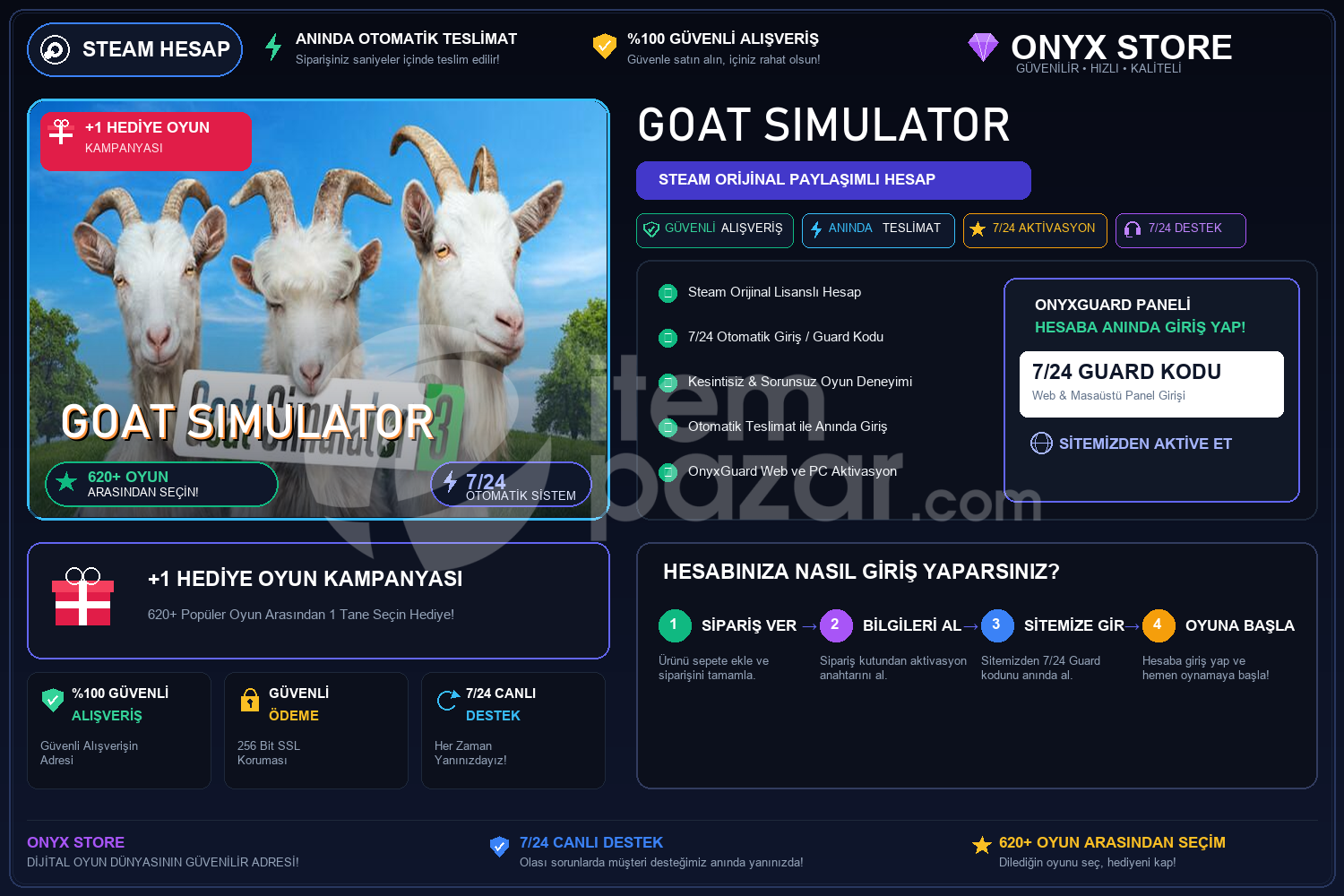Viewport: 1344px width, 896px height.
Task: Click the 7/24 GUARD KODU white panel
Action: point(1151,384)
